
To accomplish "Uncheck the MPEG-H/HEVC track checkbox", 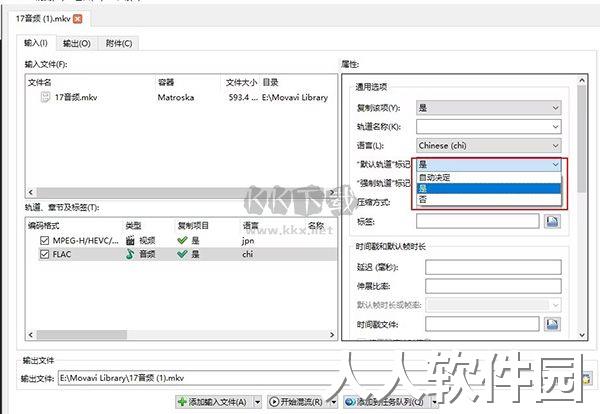I will click(44, 240).
